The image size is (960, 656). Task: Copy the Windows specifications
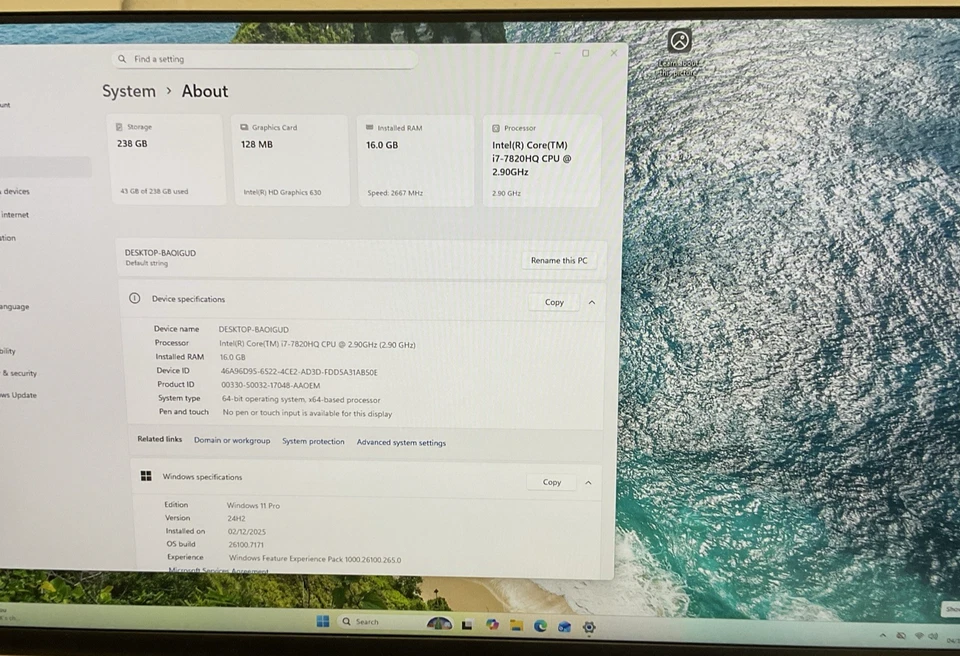pyautogui.click(x=552, y=482)
